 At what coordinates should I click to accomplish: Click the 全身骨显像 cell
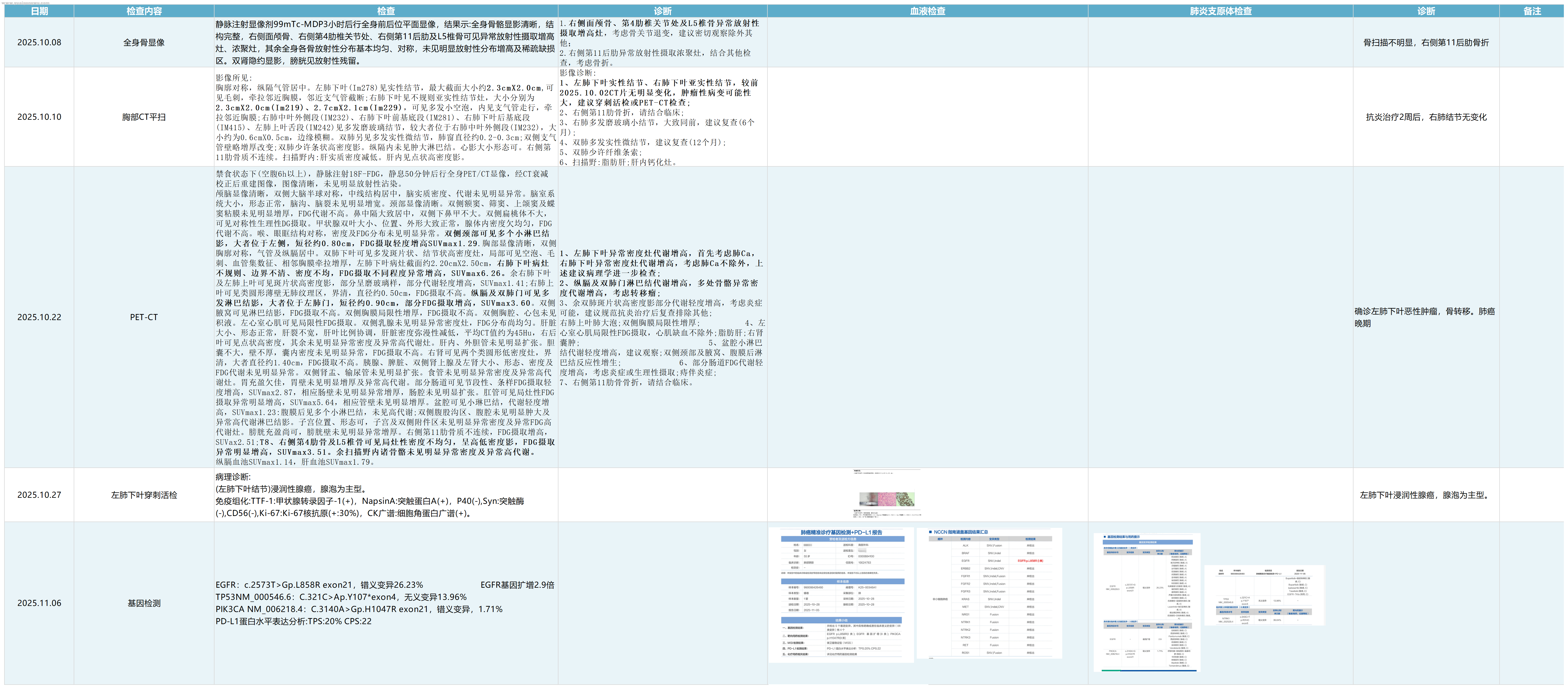144,42
